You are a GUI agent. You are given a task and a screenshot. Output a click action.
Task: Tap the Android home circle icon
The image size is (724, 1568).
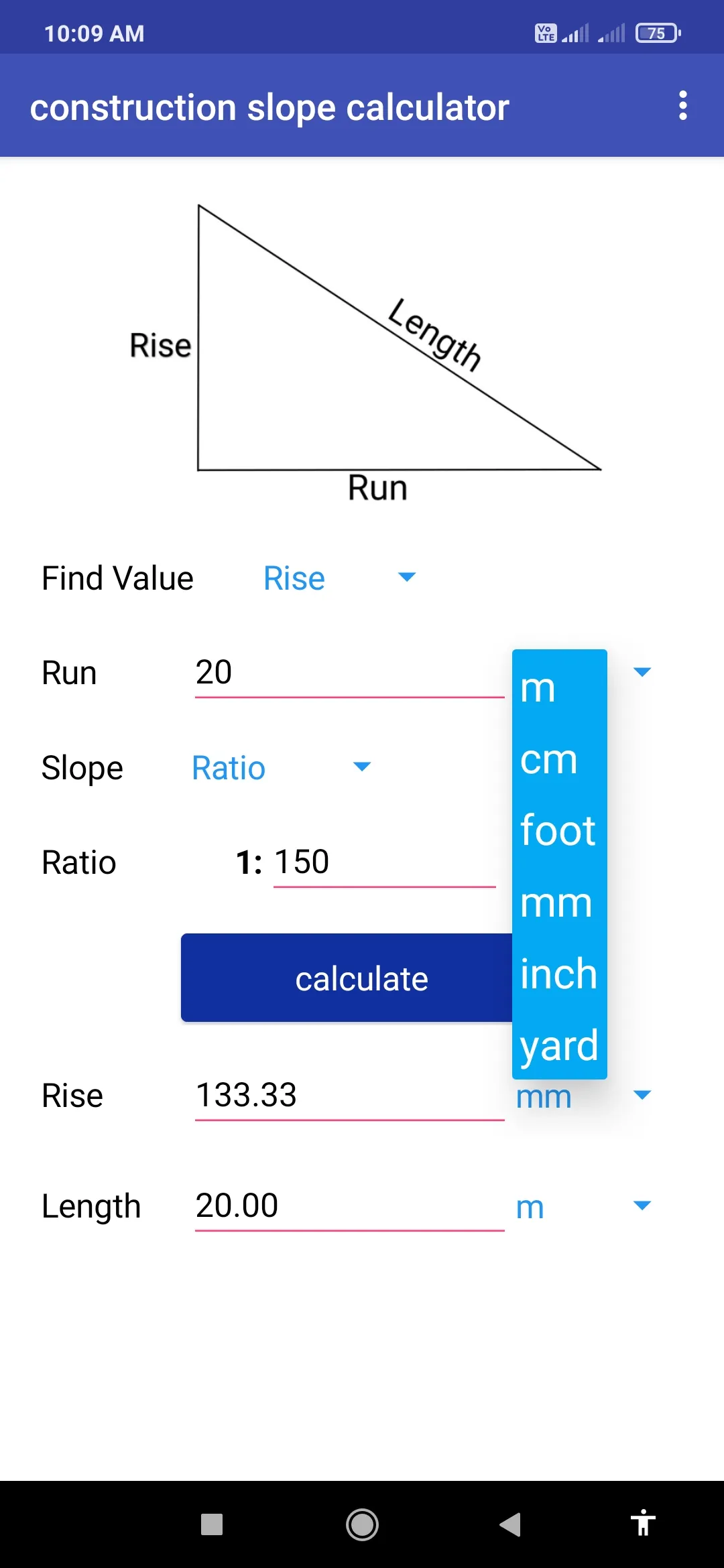pos(362,1524)
